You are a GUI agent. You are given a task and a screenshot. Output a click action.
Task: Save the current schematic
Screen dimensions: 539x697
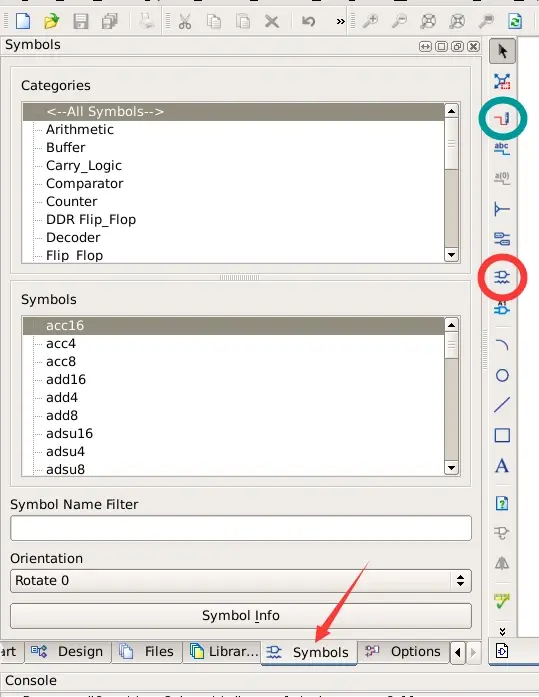[81, 21]
